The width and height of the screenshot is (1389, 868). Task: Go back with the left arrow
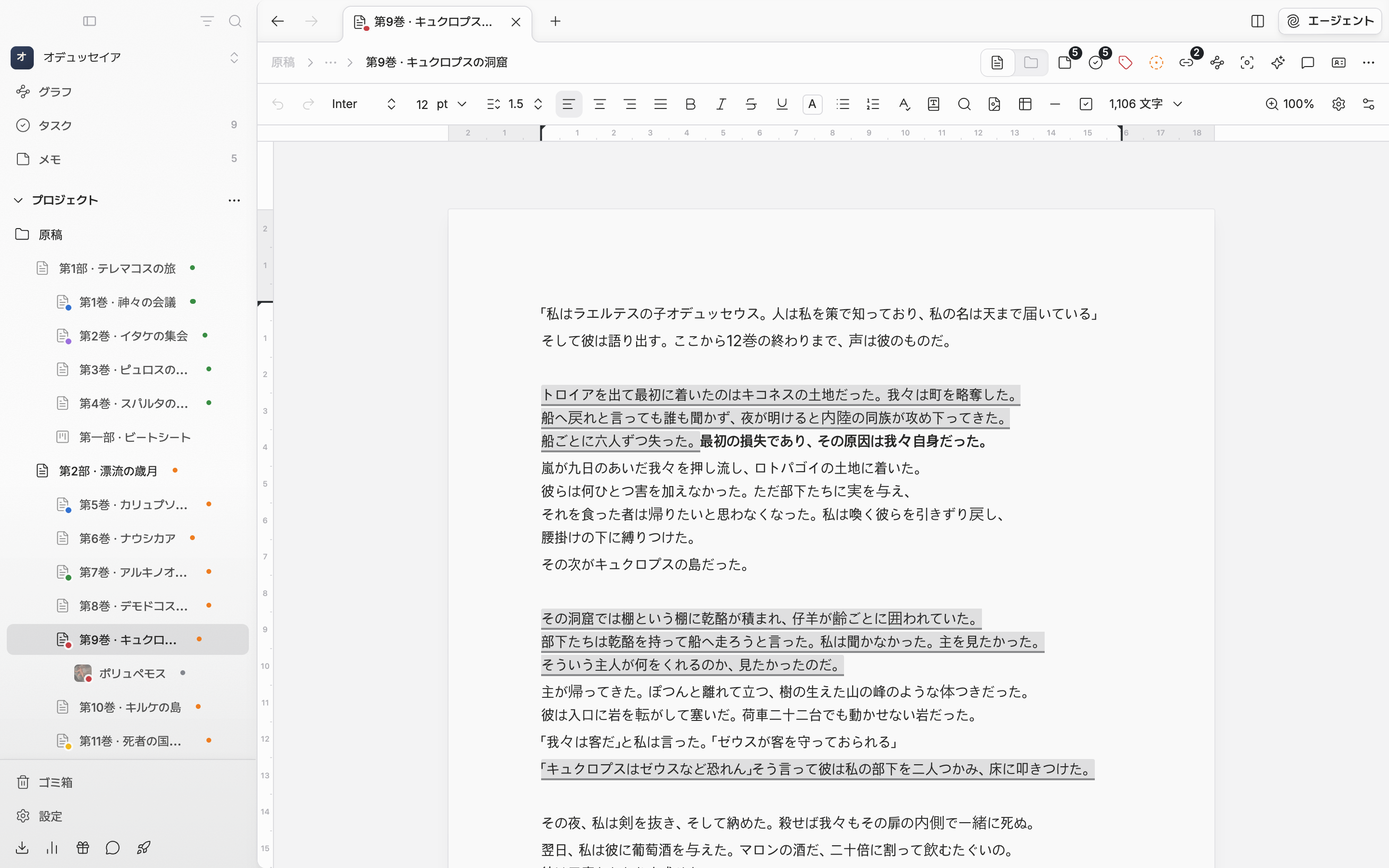(x=278, y=21)
